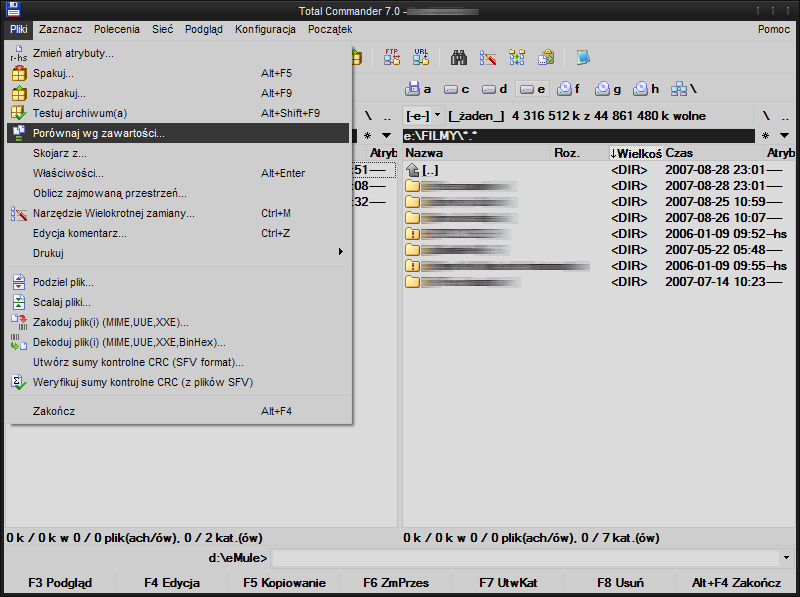Open the blue notepad toolbar icon
800x597 pixels.
coord(583,58)
